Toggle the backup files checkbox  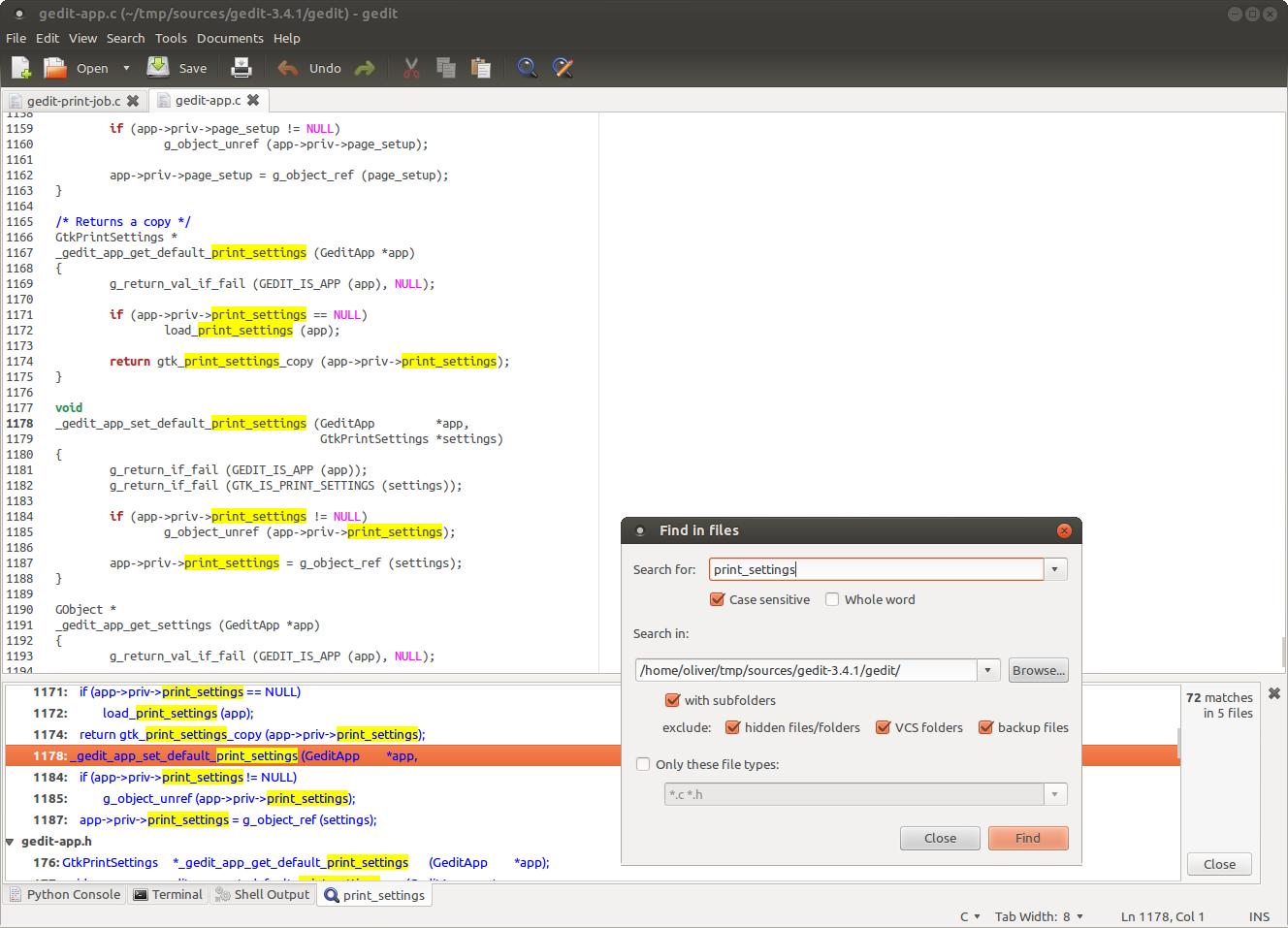985,727
